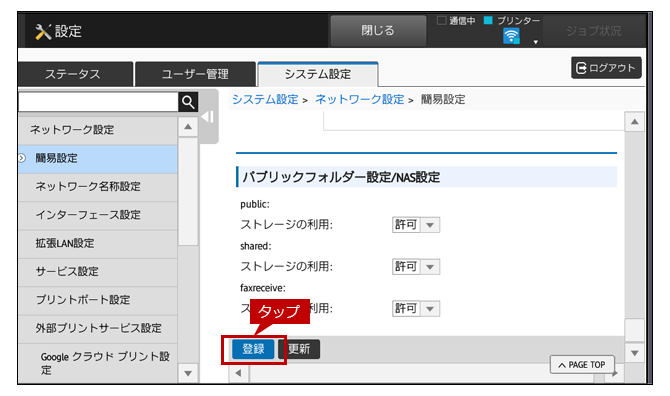
Task: Toggle the プリンター indicator box
Action: (488, 20)
